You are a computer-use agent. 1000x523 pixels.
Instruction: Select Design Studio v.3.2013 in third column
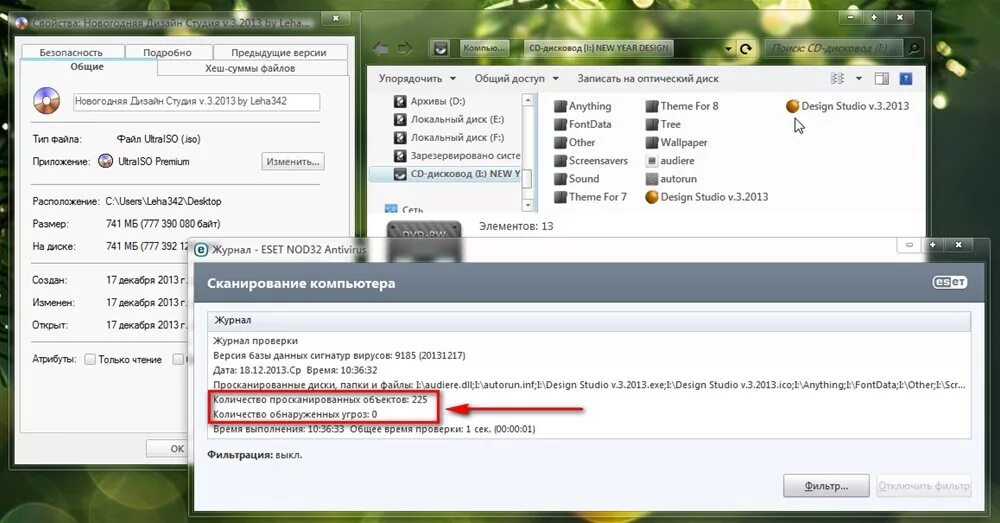(848, 106)
